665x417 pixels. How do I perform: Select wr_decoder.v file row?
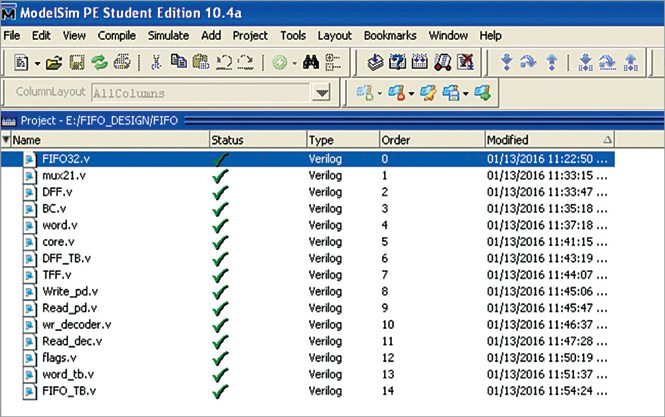tap(76, 325)
